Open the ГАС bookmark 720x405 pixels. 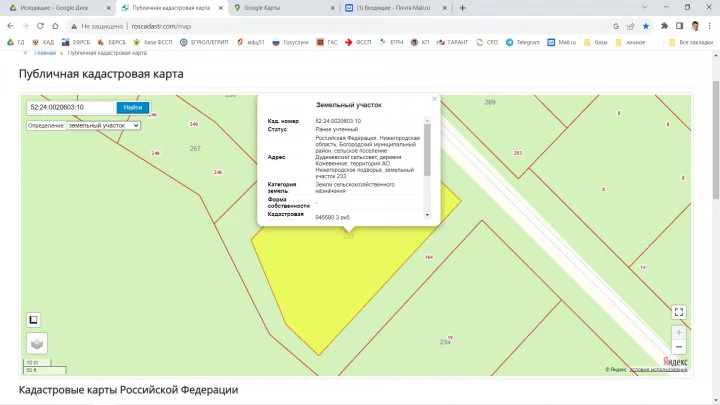[327, 42]
